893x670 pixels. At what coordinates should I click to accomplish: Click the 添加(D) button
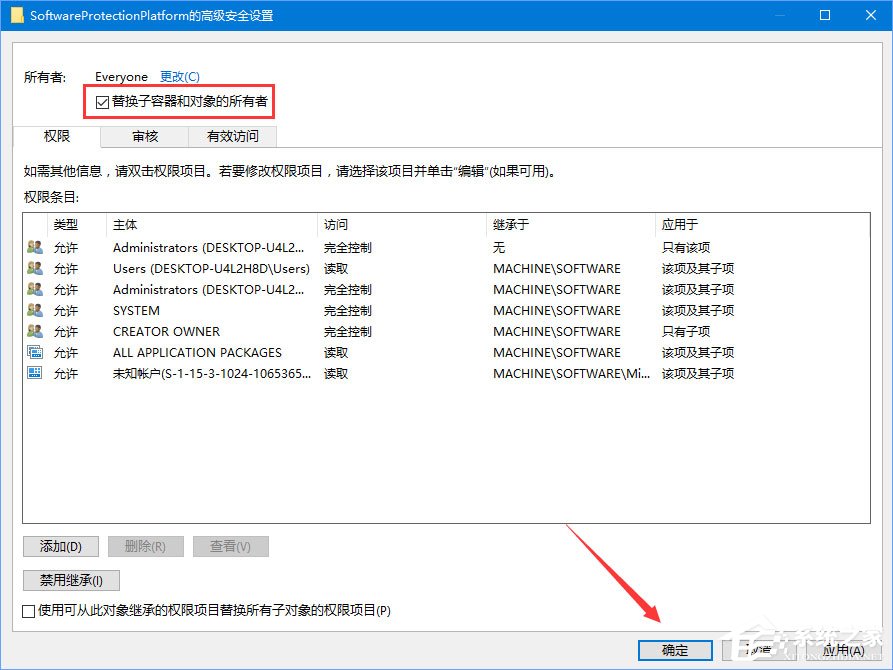point(60,546)
